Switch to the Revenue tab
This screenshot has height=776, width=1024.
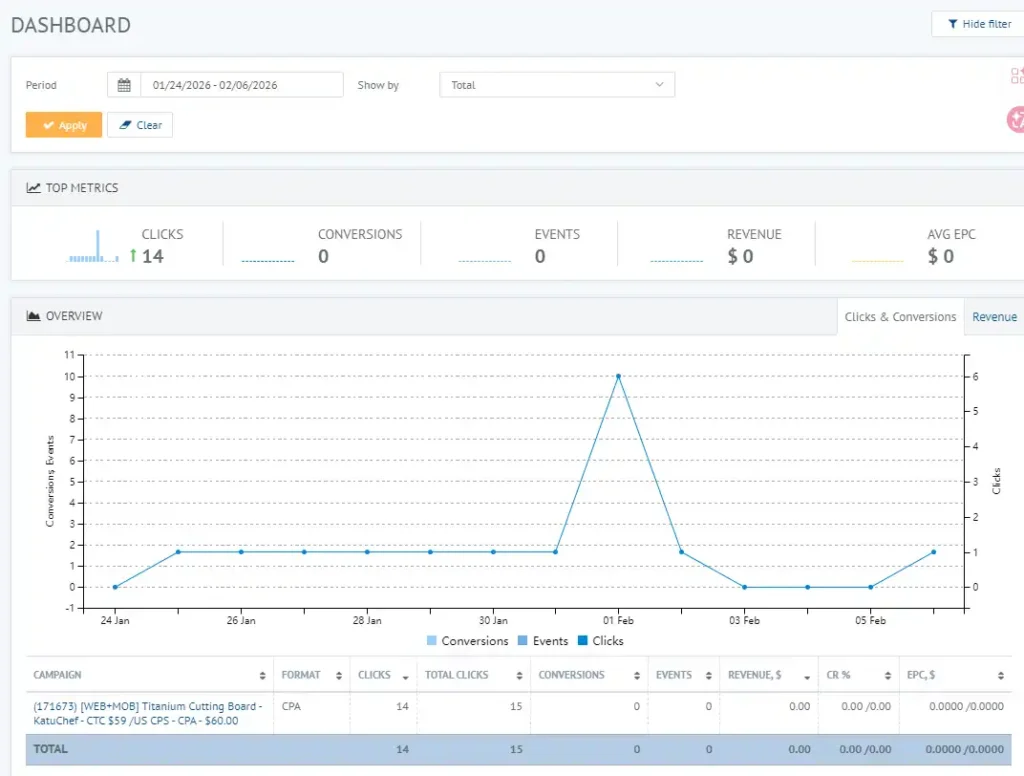(x=994, y=317)
